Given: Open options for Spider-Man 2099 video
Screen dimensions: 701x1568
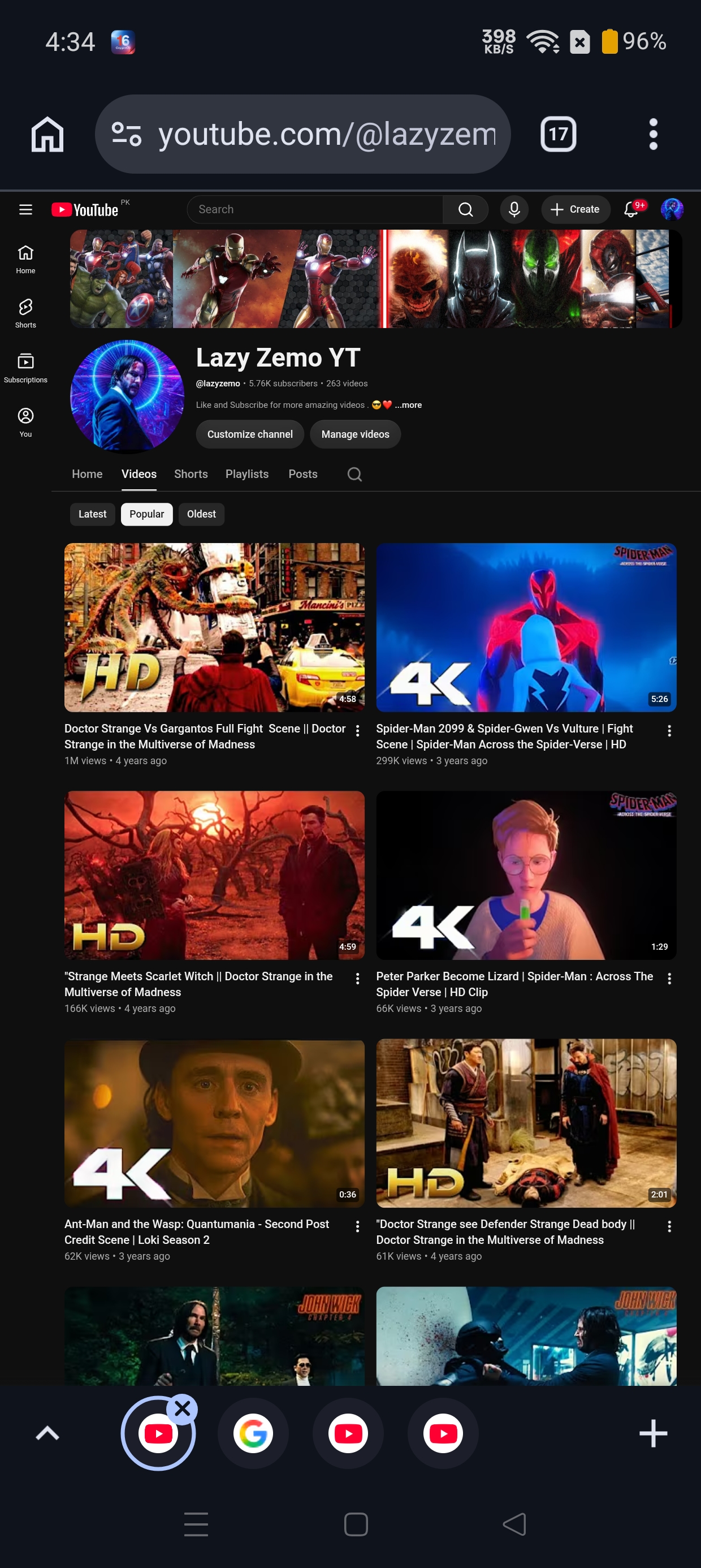Looking at the screenshot, I should pyautogui.click(x=669, y=730).
